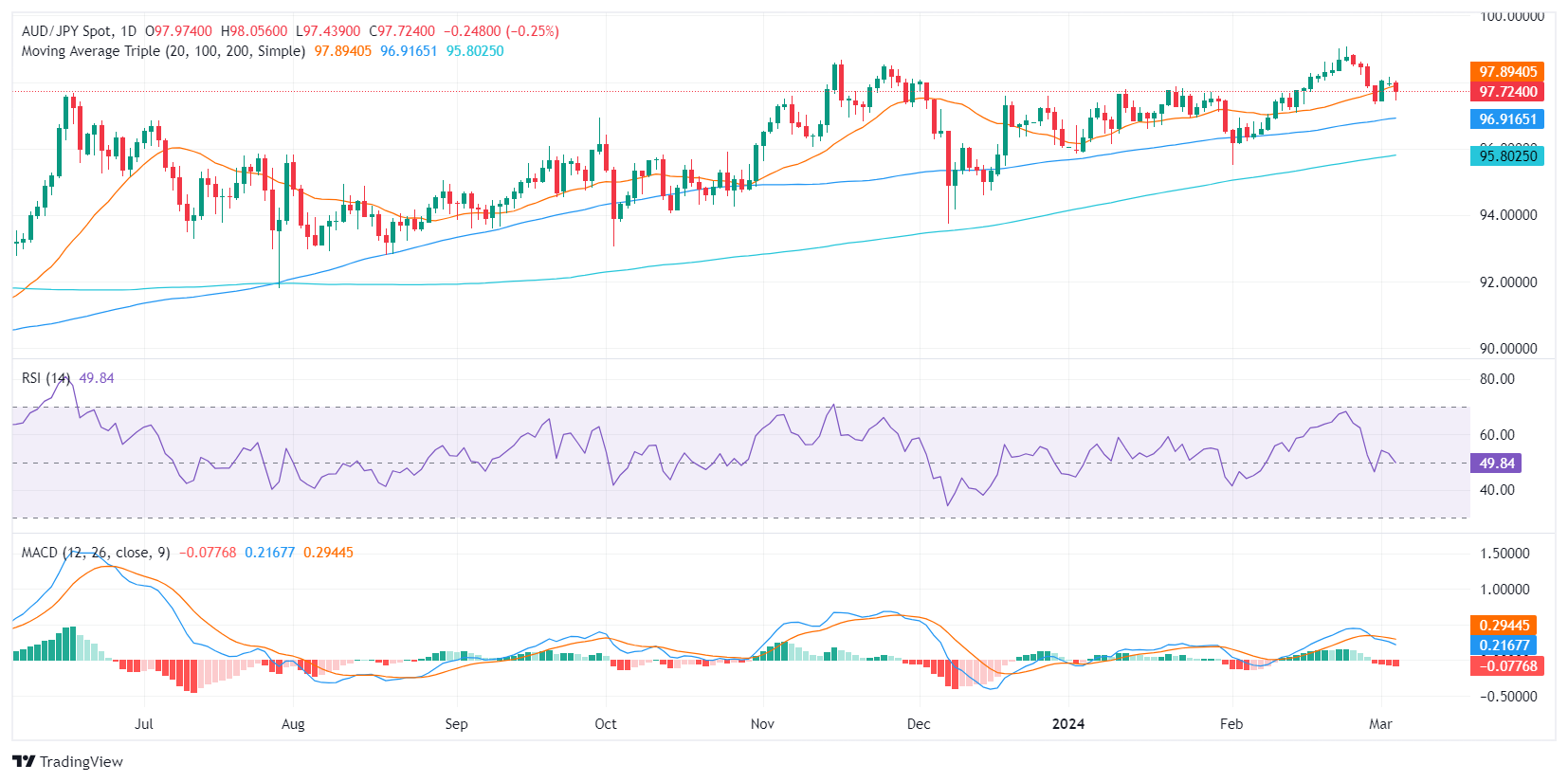Click the purple 49.84 RSI axis tag
This screenshot has height=782, width=1568.
1497,464
